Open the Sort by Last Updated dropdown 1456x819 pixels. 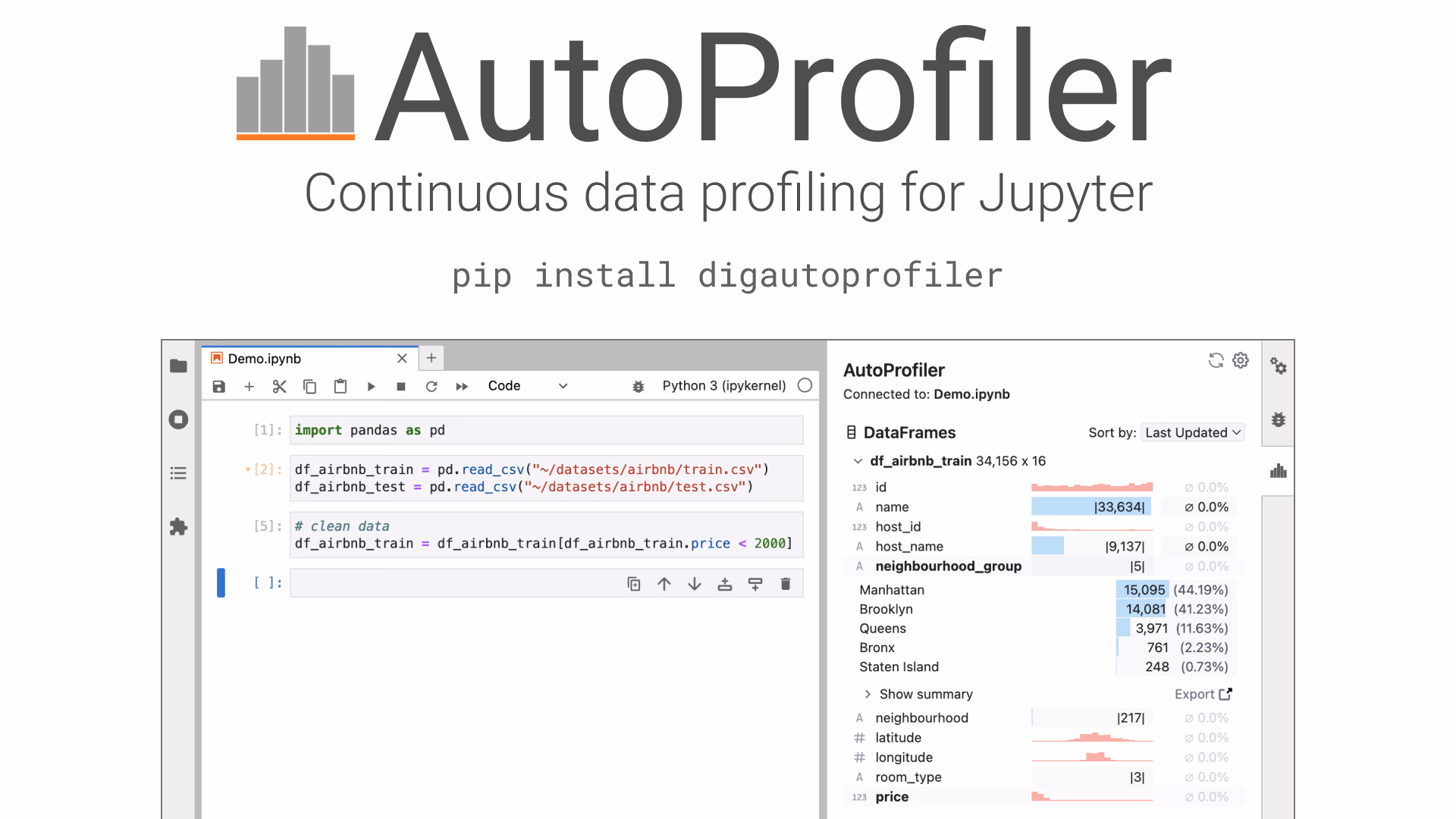(1193, 432)
